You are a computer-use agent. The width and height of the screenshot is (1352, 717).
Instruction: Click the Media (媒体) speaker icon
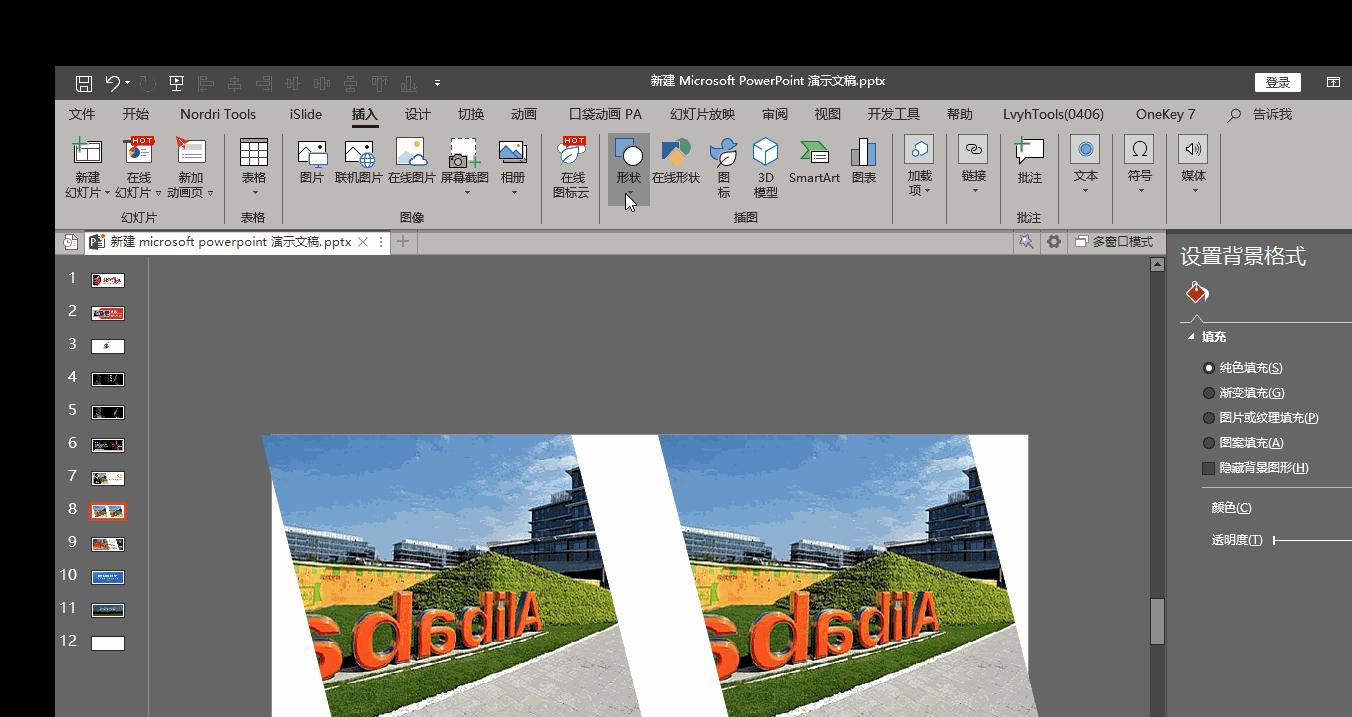click(x=1193, y=149)
